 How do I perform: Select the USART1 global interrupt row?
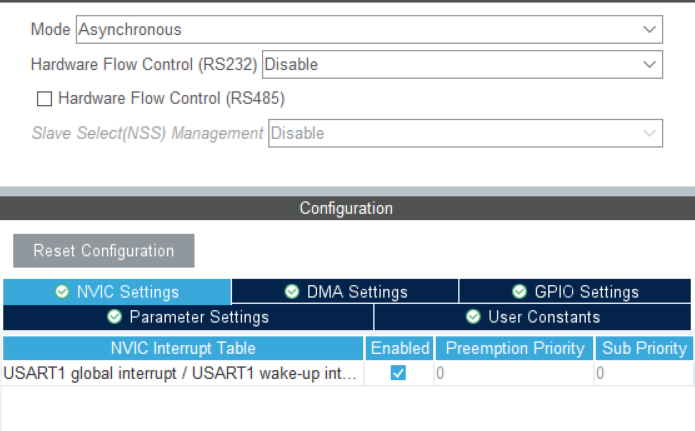pyautogui.click(x=181, y=373)
